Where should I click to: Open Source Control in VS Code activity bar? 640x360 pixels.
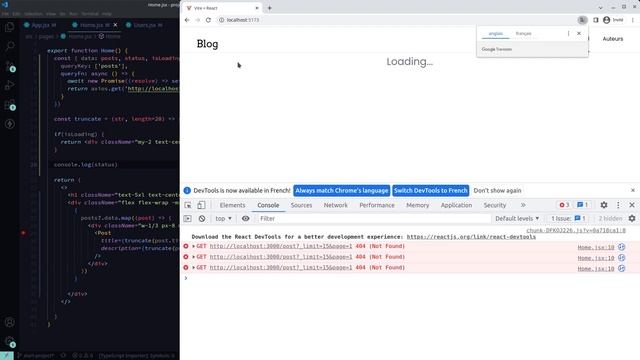point(9,66)
